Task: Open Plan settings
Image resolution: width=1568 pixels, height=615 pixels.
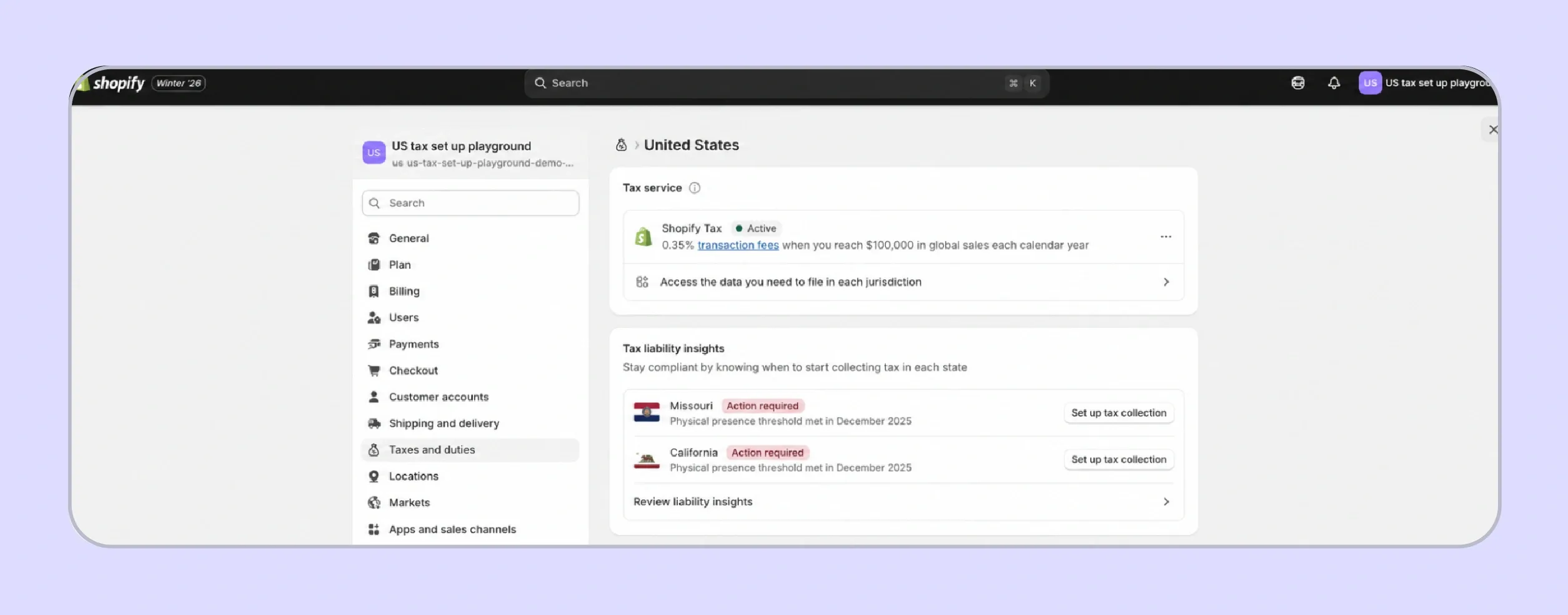Action: click(470, 265)
